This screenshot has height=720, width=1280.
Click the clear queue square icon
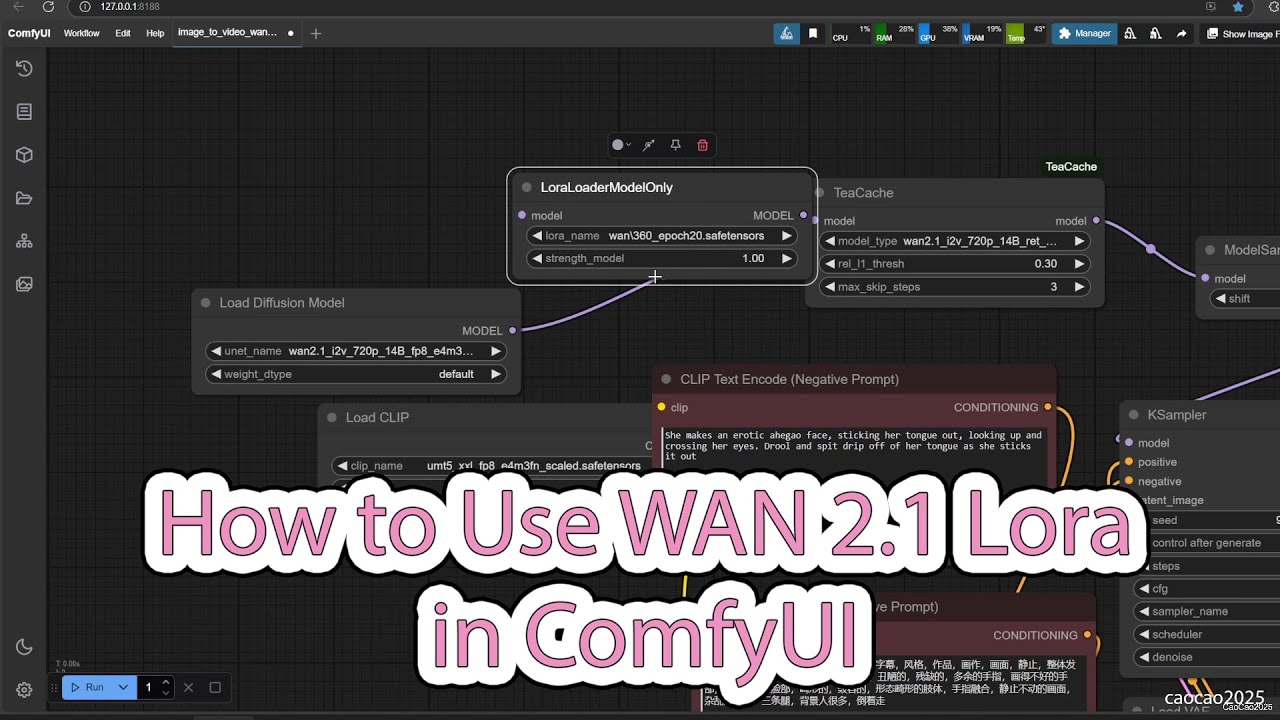(215, 687)
